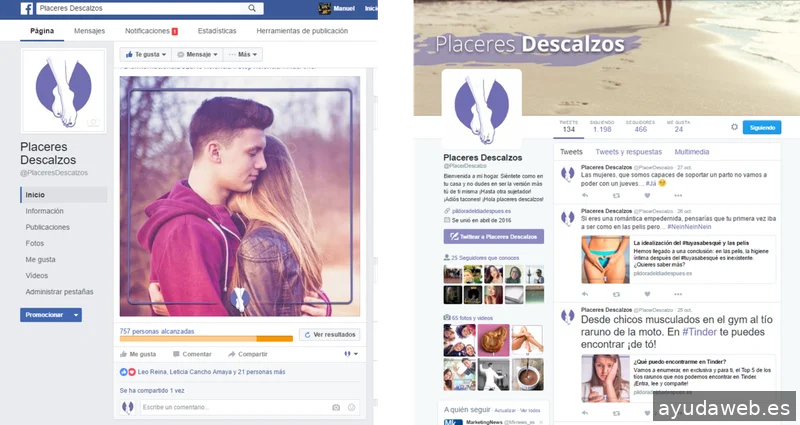Image resolution: width=800 pixels, height=425 pixels.
Task: Click the 'Ver resultados' button
Action: click(x=330, y=335)
